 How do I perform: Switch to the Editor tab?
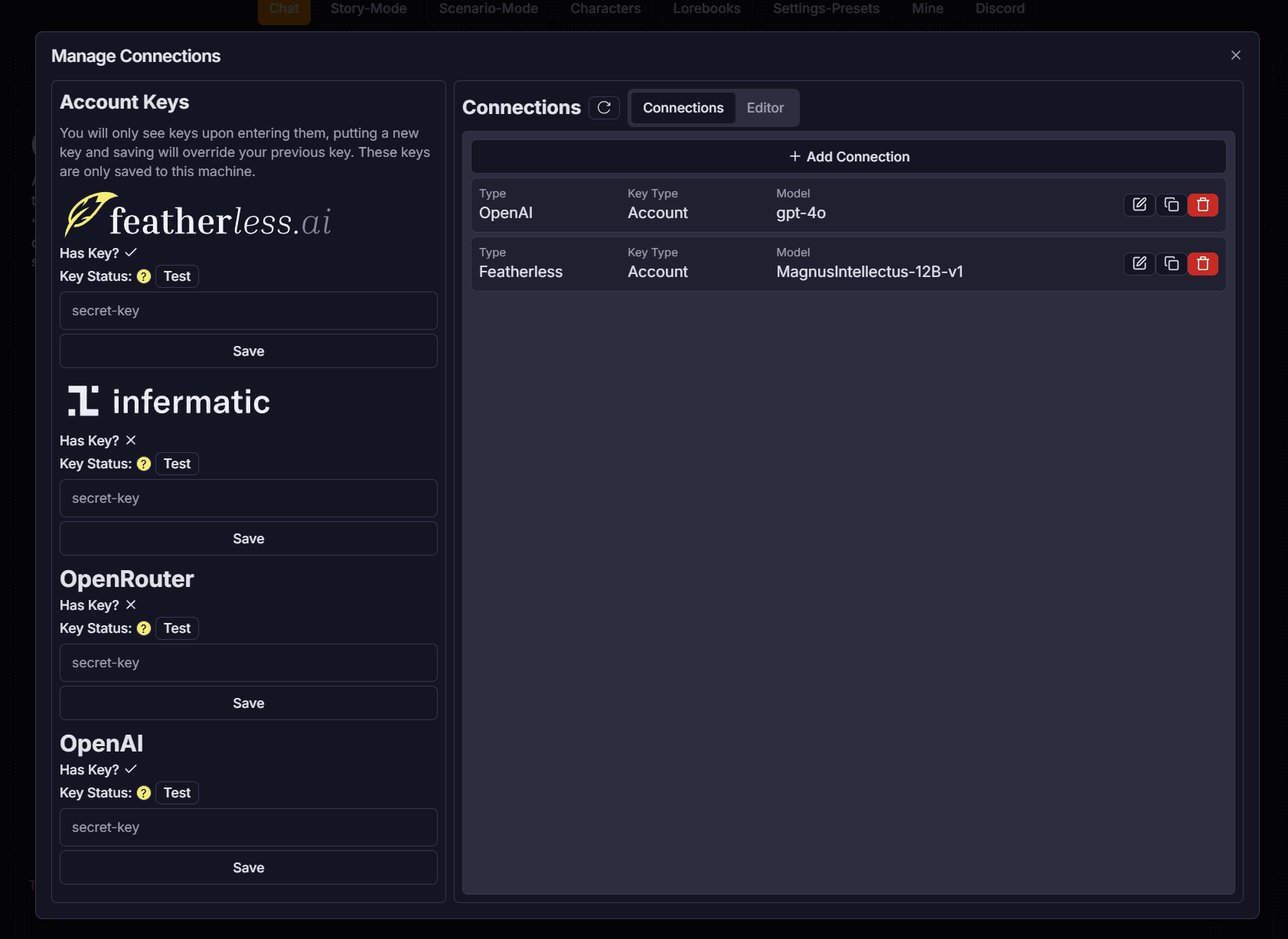(765, 108)
